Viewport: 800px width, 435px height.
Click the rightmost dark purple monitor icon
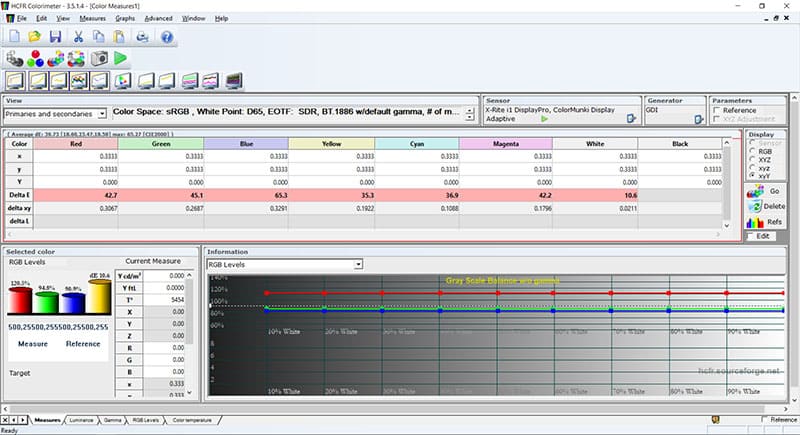[234, 81]
